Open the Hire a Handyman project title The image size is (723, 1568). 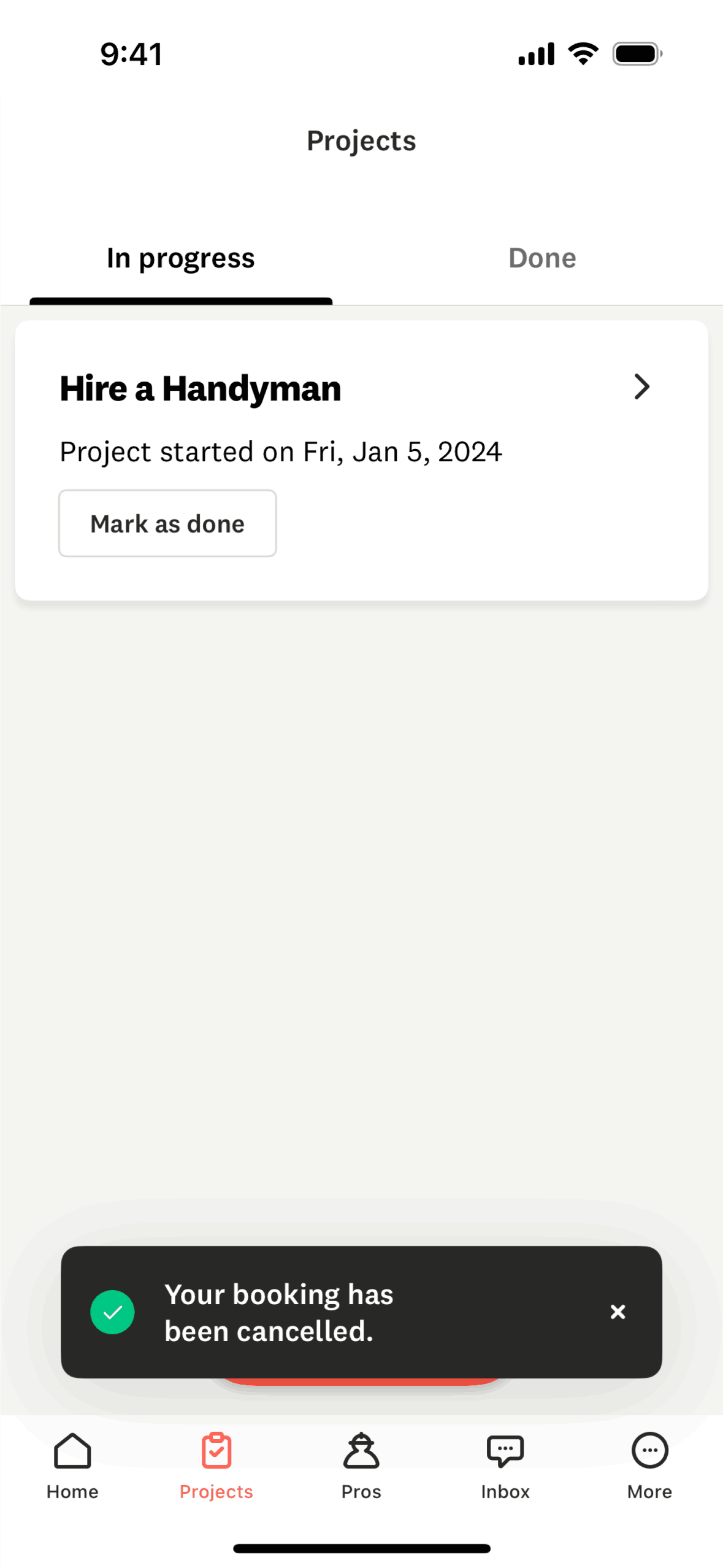[201, 389]
